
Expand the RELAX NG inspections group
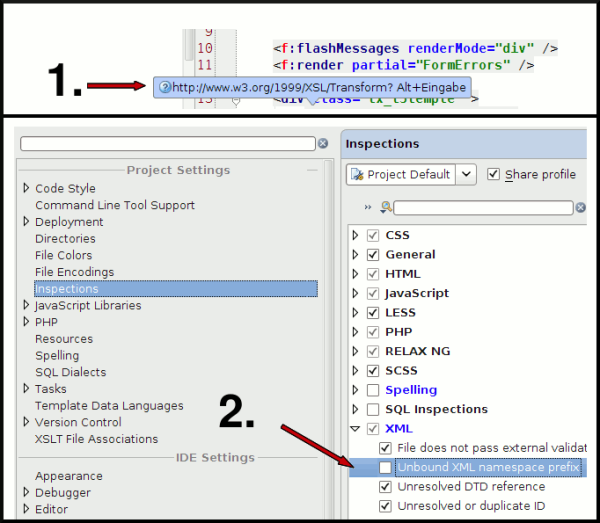(355, 351)
